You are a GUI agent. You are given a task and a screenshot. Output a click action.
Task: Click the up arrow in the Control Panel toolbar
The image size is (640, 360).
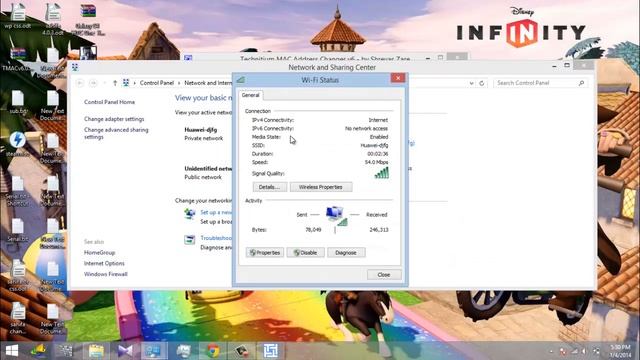(x=115, y=83)
